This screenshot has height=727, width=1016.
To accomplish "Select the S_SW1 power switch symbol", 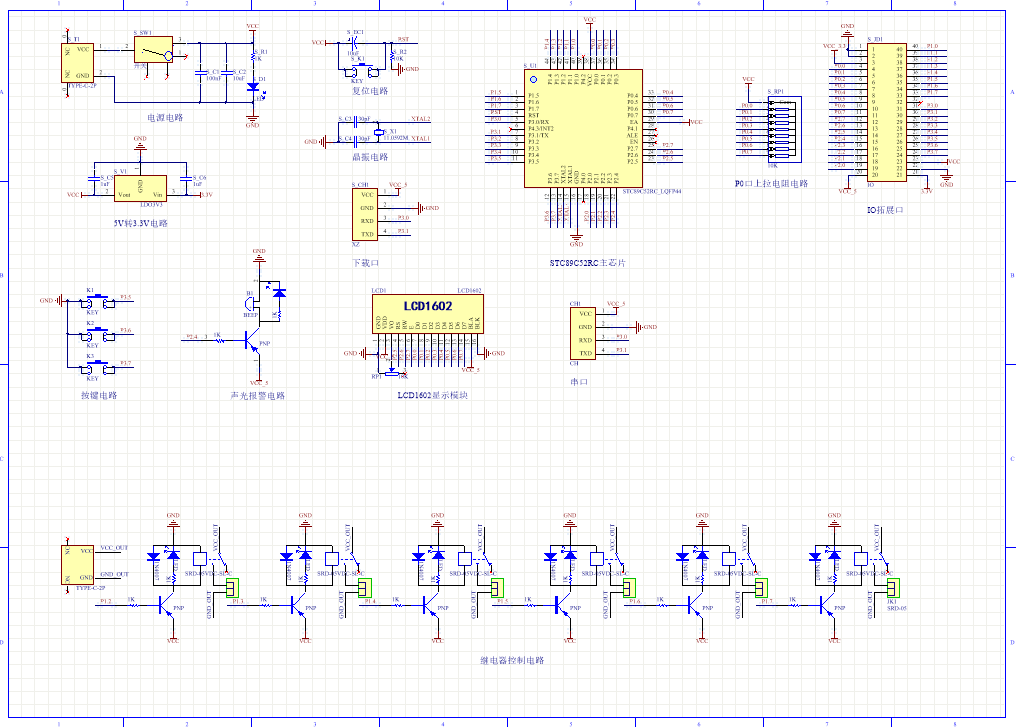I will pyautogui.click(x=153, y=52).
